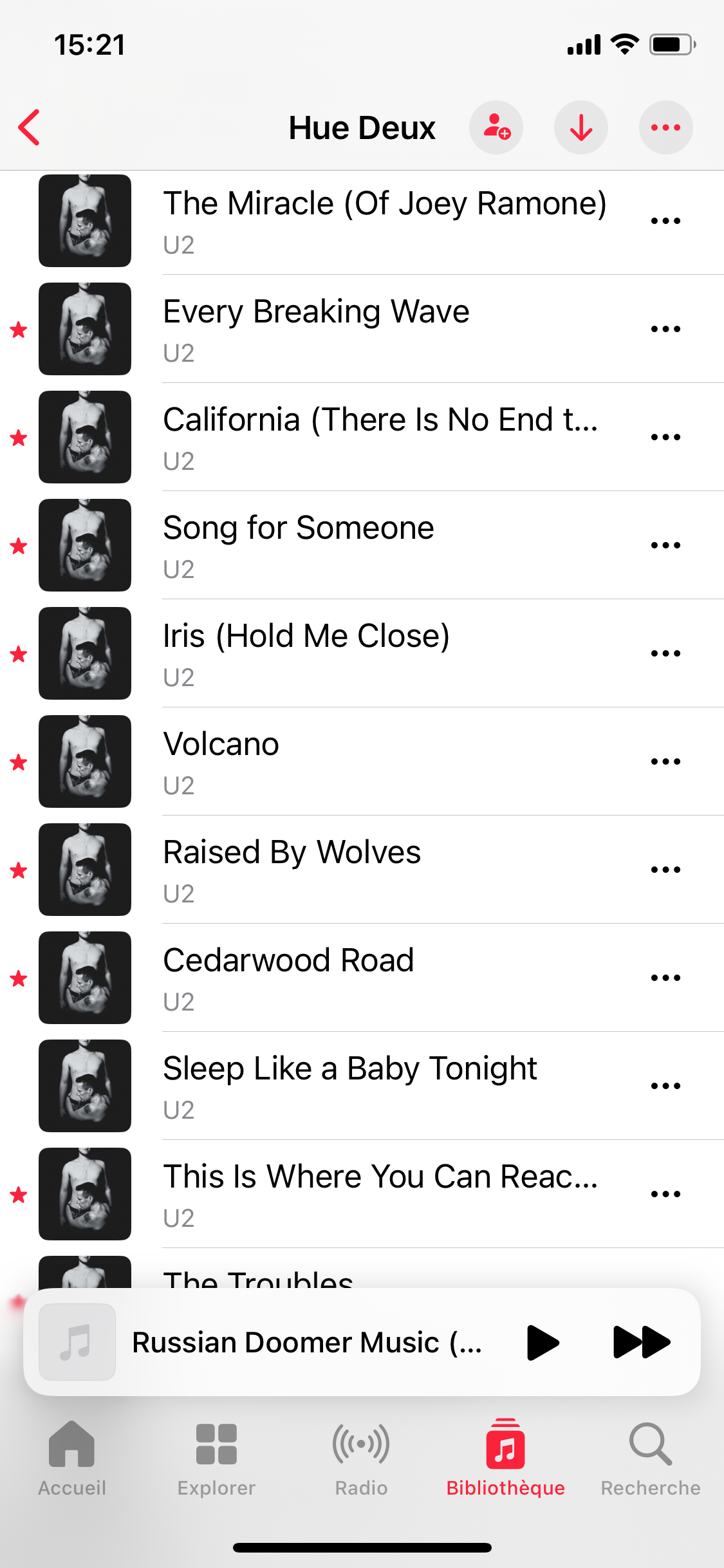Screen dimensions: 724x1568
Task: Open options for The Miracle (Of Joey Ramone)
Action: tap(665, 221)
